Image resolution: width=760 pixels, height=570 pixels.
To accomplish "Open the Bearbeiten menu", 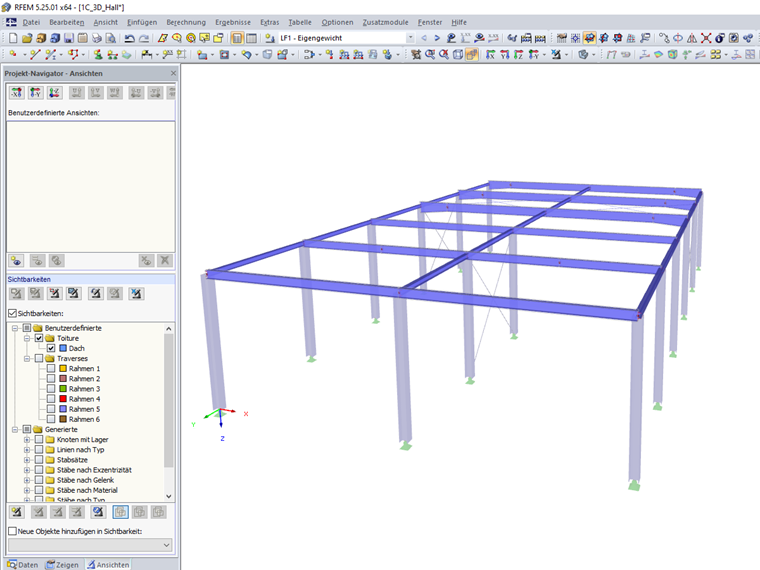I will [x=66, y=22].
